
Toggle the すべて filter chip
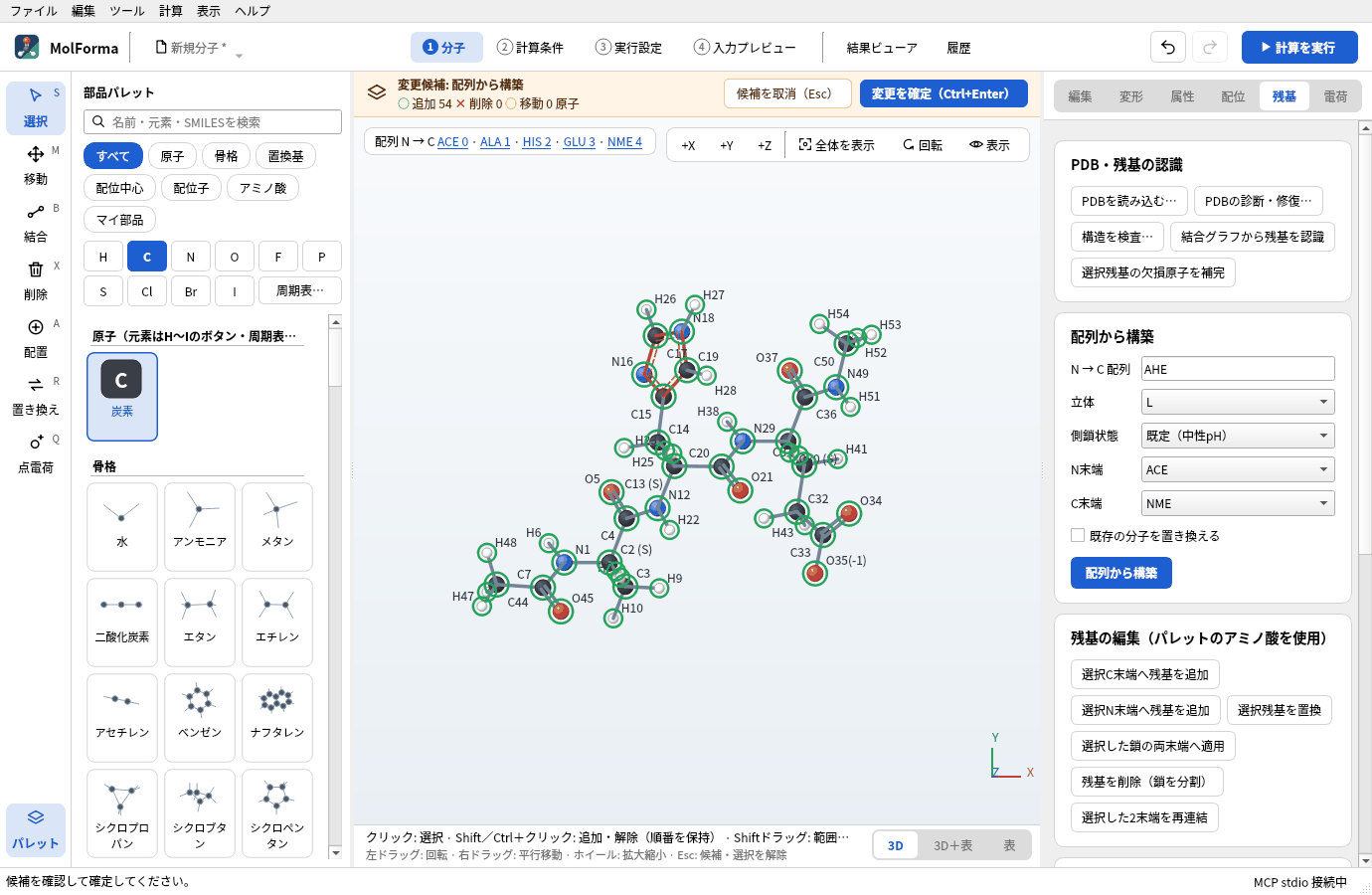pyautogui.click(x=112, y=156)
